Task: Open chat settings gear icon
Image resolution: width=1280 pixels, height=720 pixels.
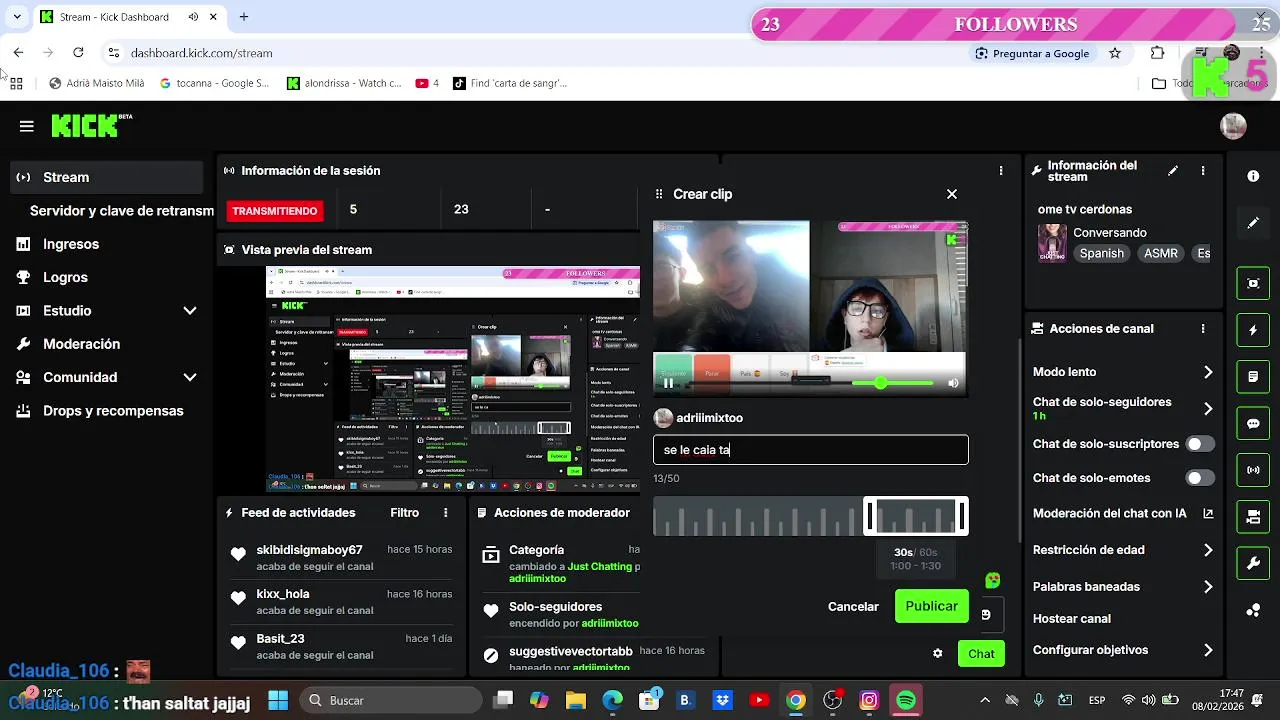Action: [937, 654]
